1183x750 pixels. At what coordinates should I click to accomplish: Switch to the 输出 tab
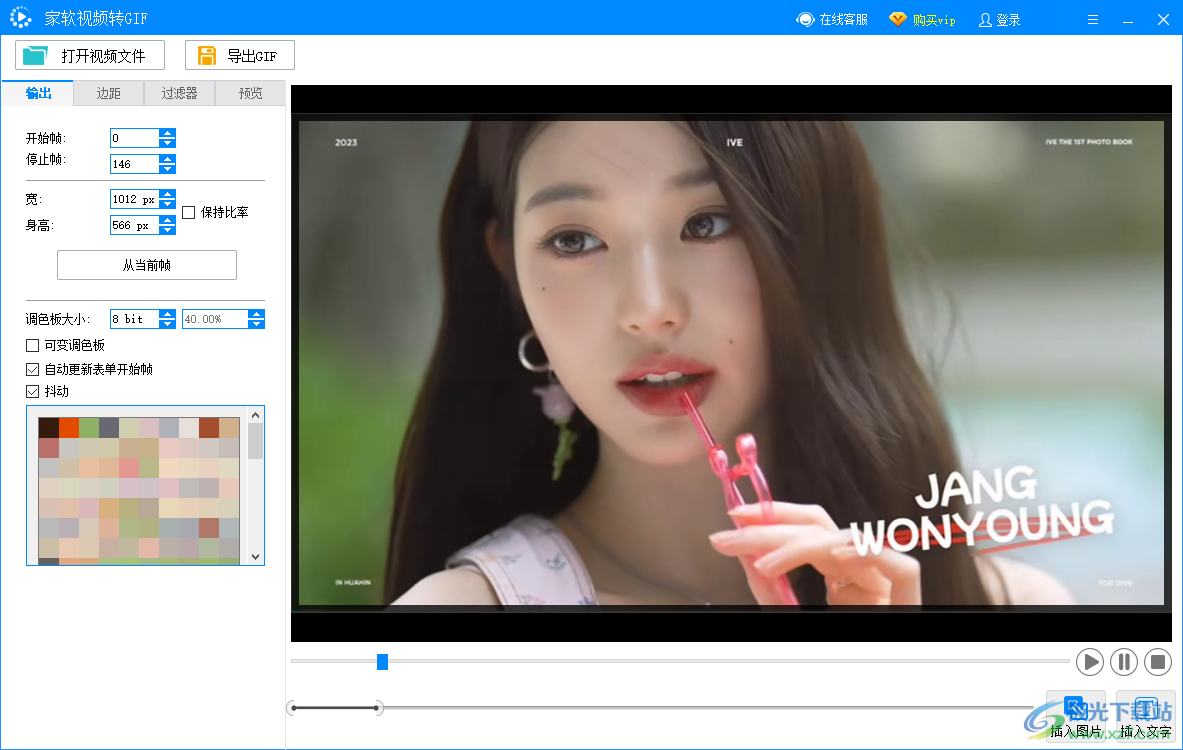click(x=38, y=93)
